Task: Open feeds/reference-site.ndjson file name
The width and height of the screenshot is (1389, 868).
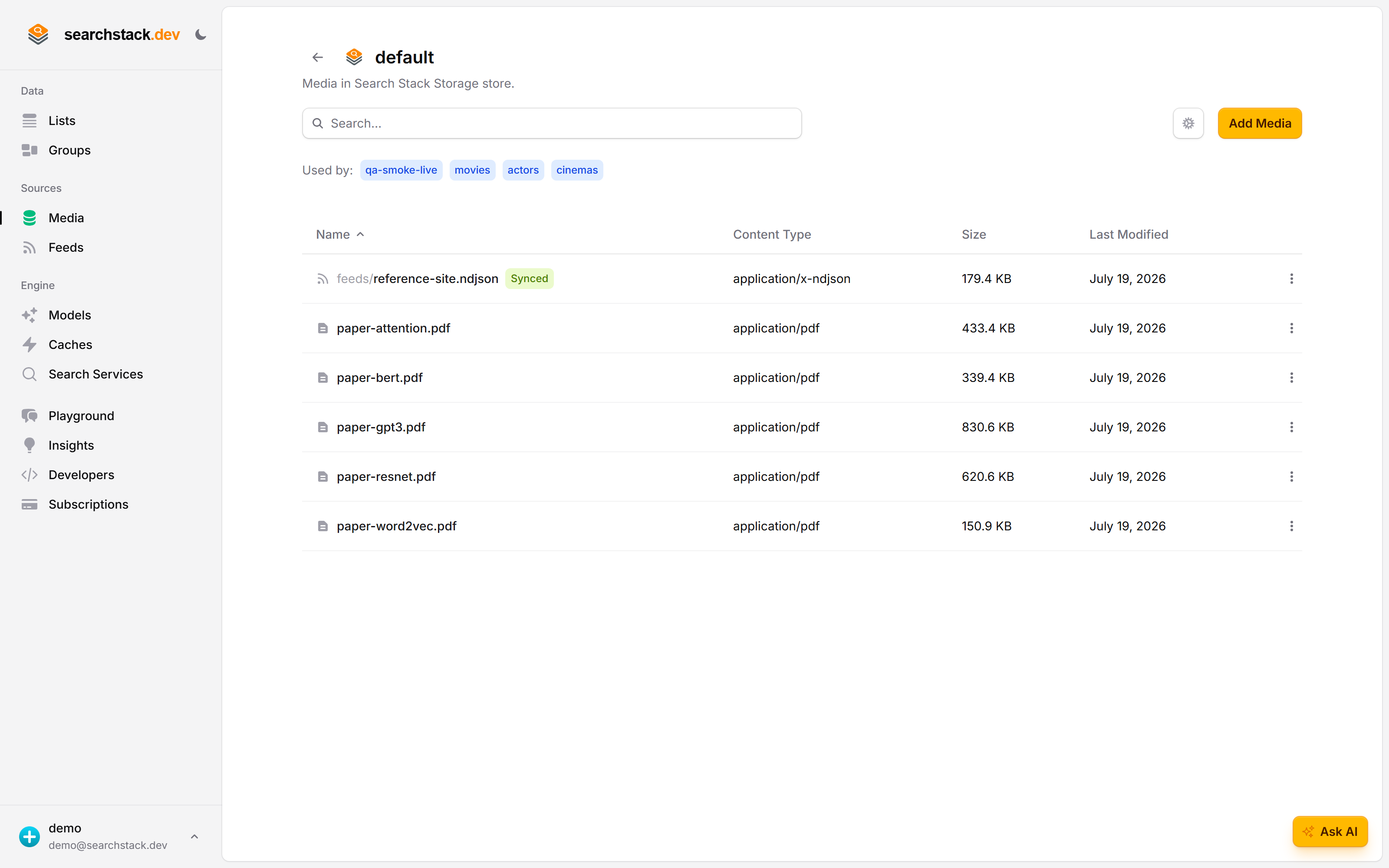Action: pyautogui.click(x=417, y=279)
